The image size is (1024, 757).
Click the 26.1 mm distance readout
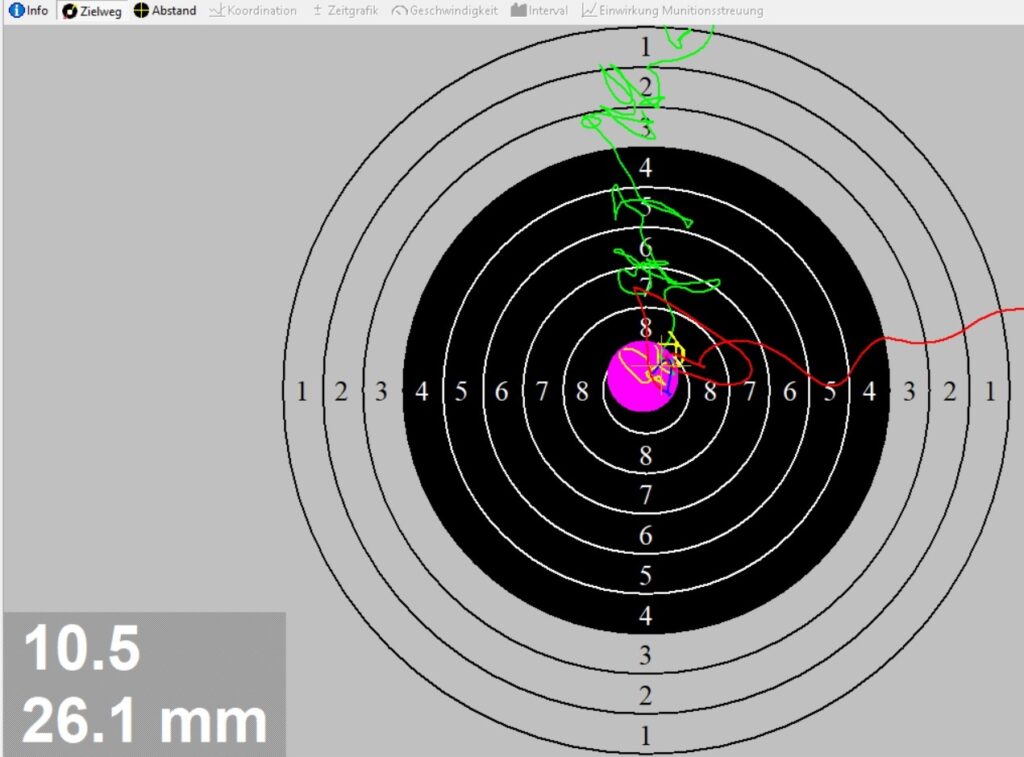pos(144,720)
